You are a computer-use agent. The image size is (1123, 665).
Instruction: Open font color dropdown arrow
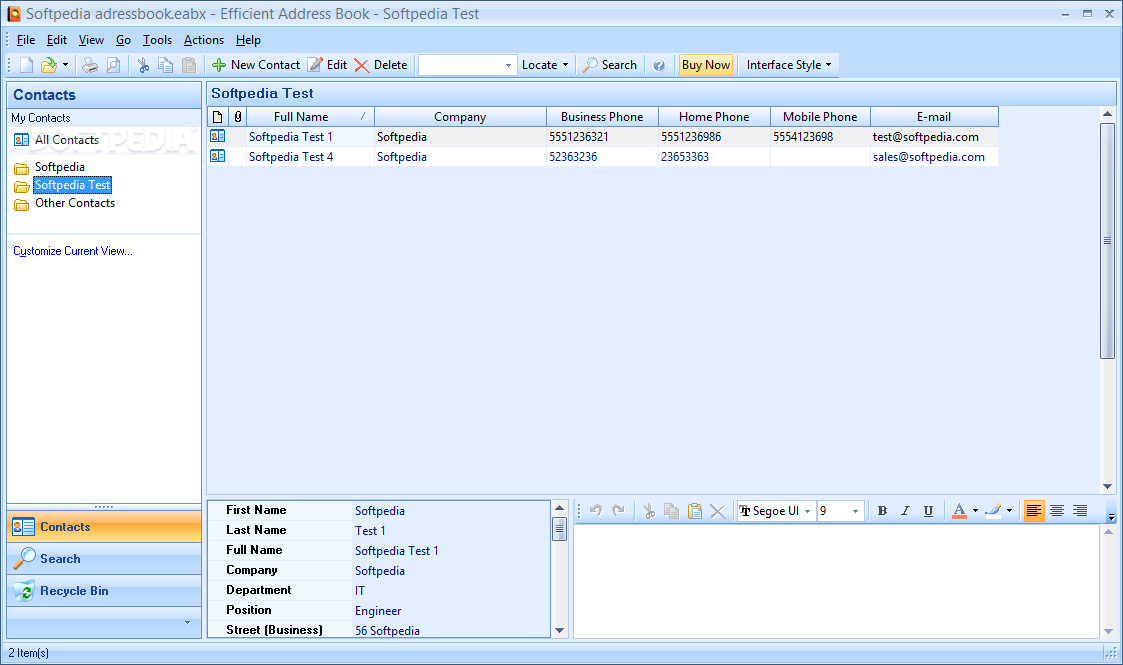point(975,511)
